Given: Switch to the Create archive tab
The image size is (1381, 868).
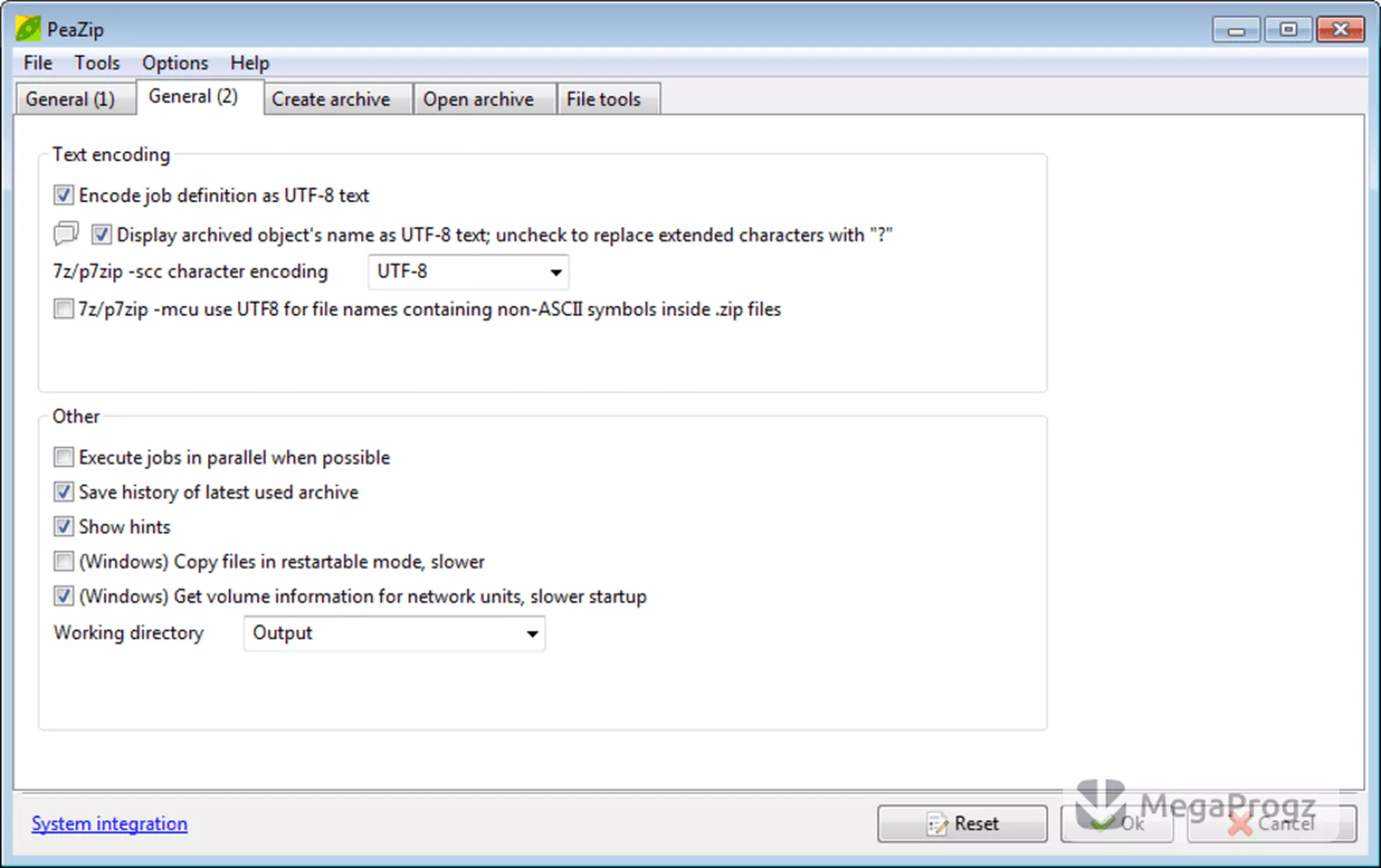Looking at the screenshot, I should (x=337, y=99).
